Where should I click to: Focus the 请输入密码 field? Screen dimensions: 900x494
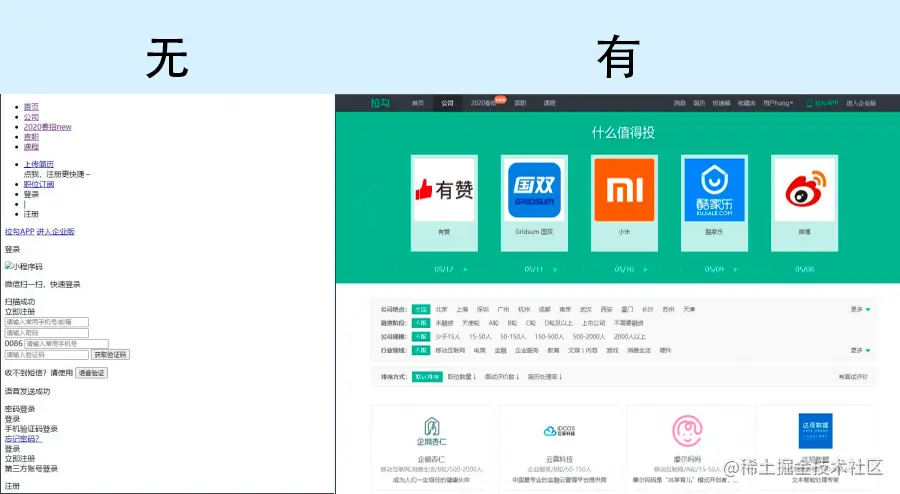coord(46,333)
